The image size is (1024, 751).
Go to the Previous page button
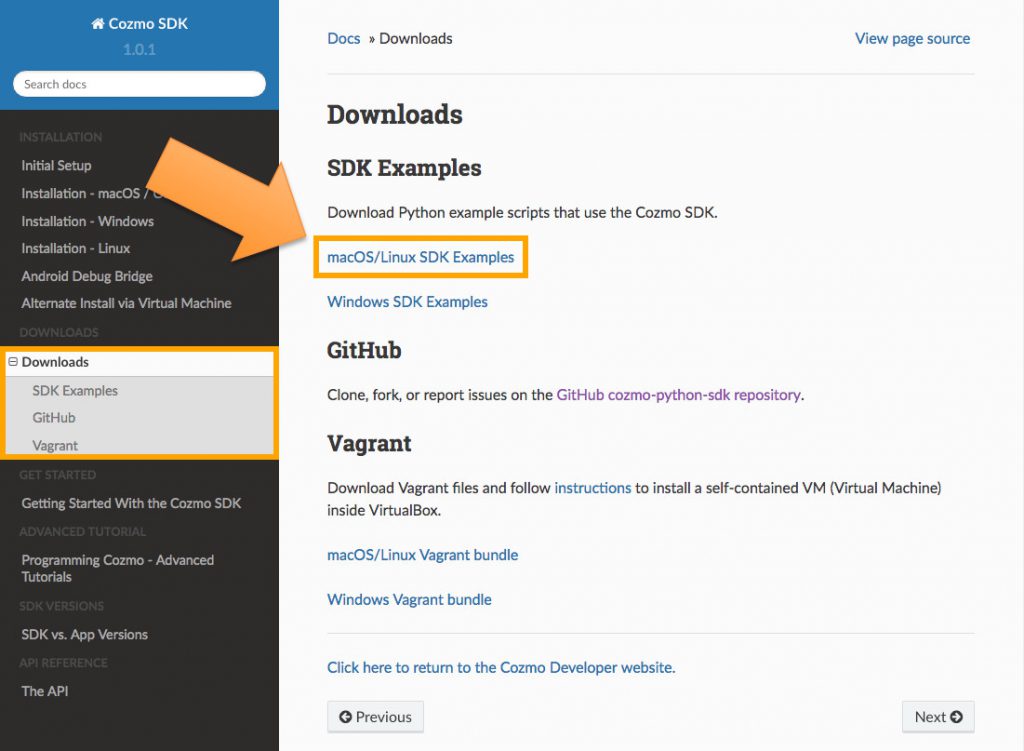[375, 717]
